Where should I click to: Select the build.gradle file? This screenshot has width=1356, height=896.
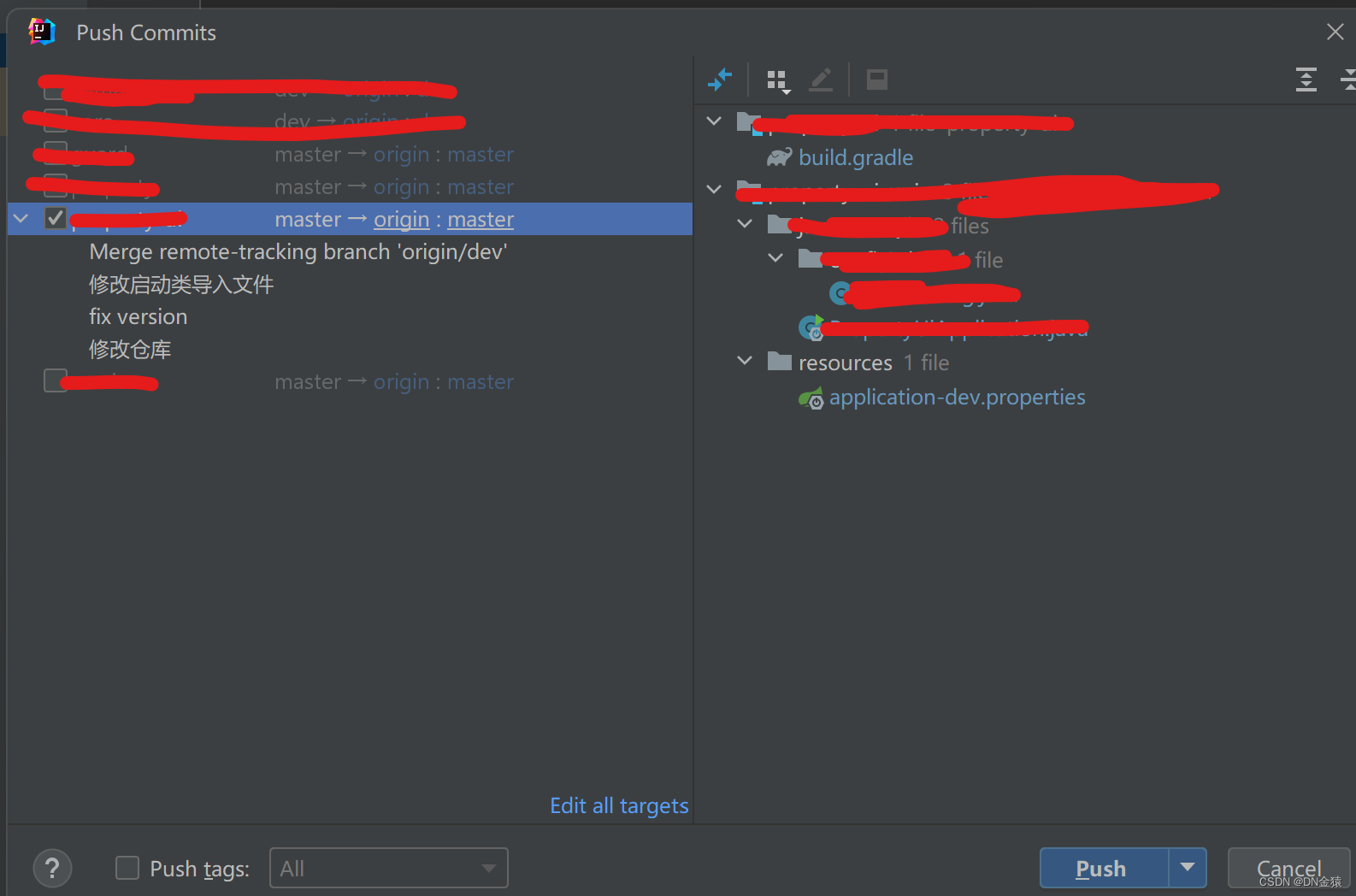856,157
